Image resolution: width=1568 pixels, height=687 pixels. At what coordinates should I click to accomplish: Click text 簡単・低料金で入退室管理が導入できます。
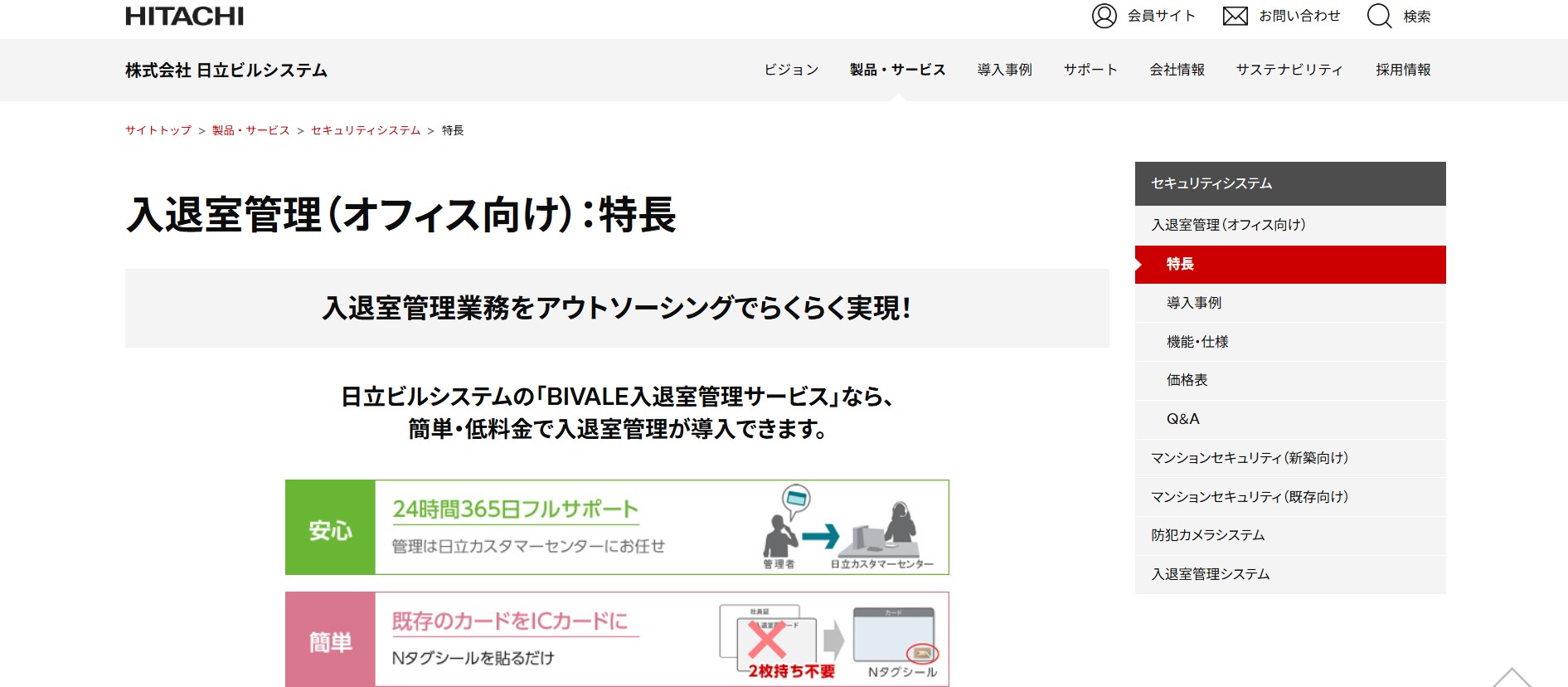[x=617, y=429]
